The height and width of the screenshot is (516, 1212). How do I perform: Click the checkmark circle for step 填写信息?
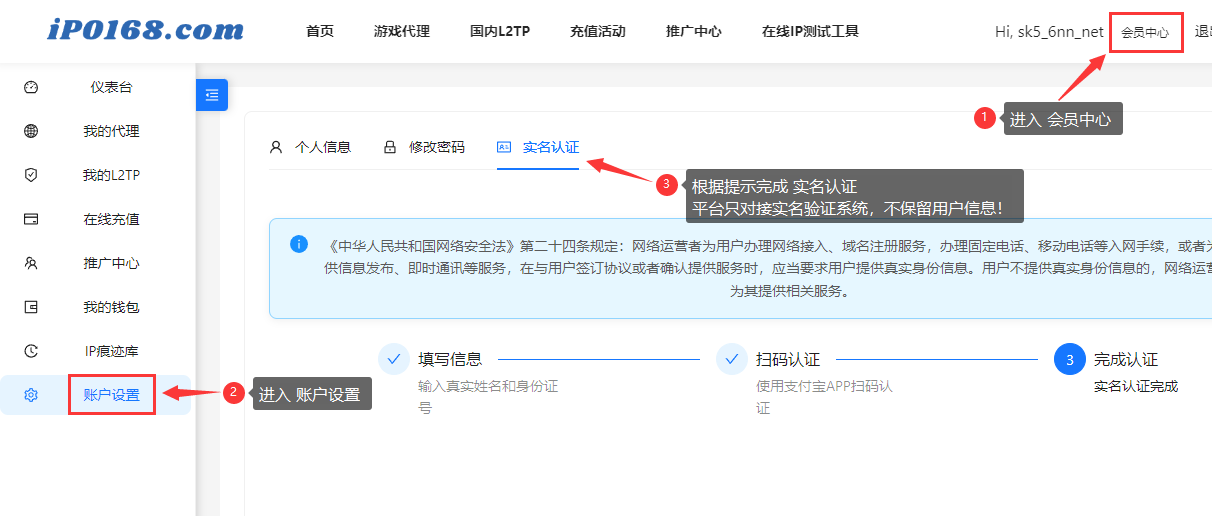coord(394,359)
